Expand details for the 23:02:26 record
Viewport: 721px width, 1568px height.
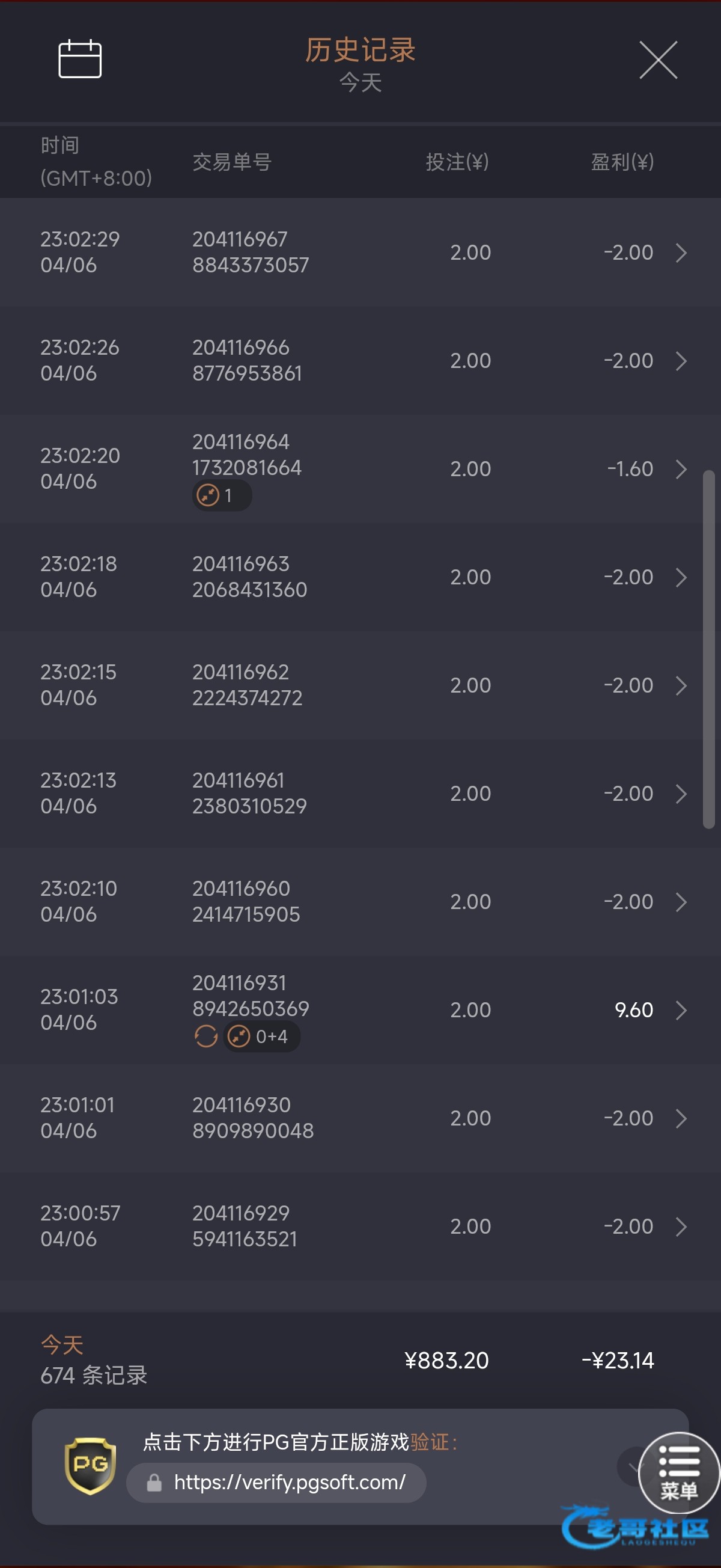[x=681, y=361]
